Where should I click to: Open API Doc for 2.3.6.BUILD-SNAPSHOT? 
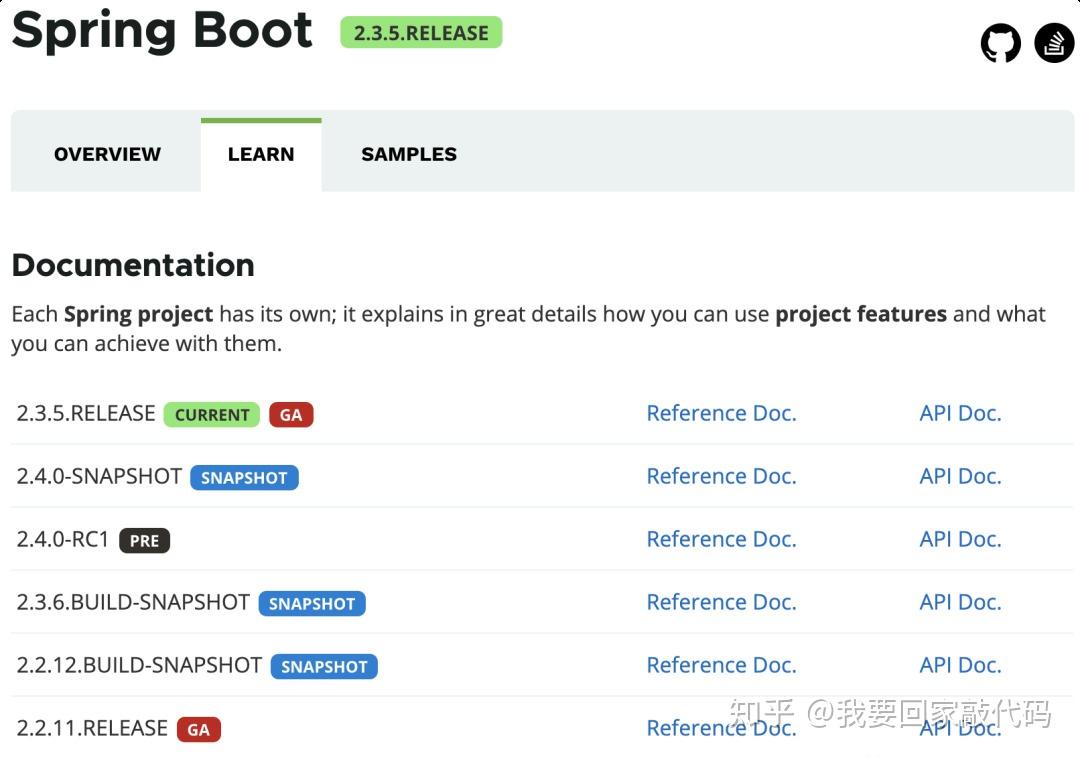click(960, 602)
